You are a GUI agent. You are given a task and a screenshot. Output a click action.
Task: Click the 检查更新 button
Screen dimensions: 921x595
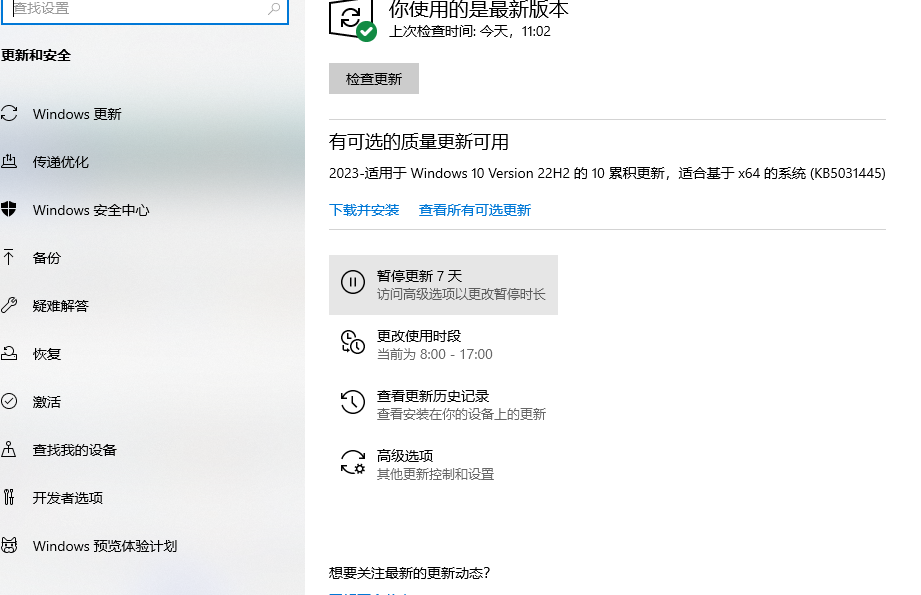tap(374, 79)
